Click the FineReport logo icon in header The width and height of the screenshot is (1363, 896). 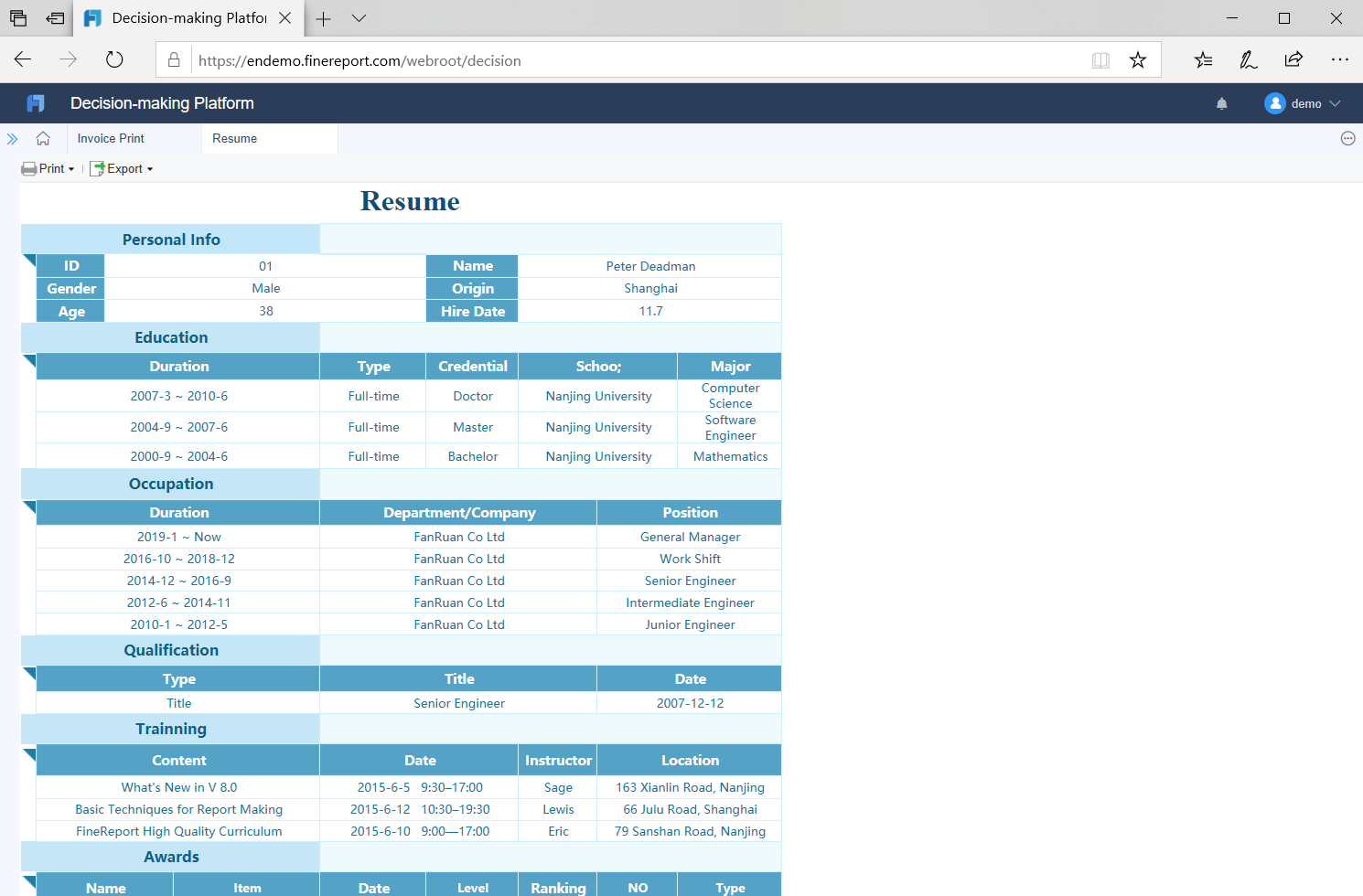pyautogui.click(x=36, y=103)
